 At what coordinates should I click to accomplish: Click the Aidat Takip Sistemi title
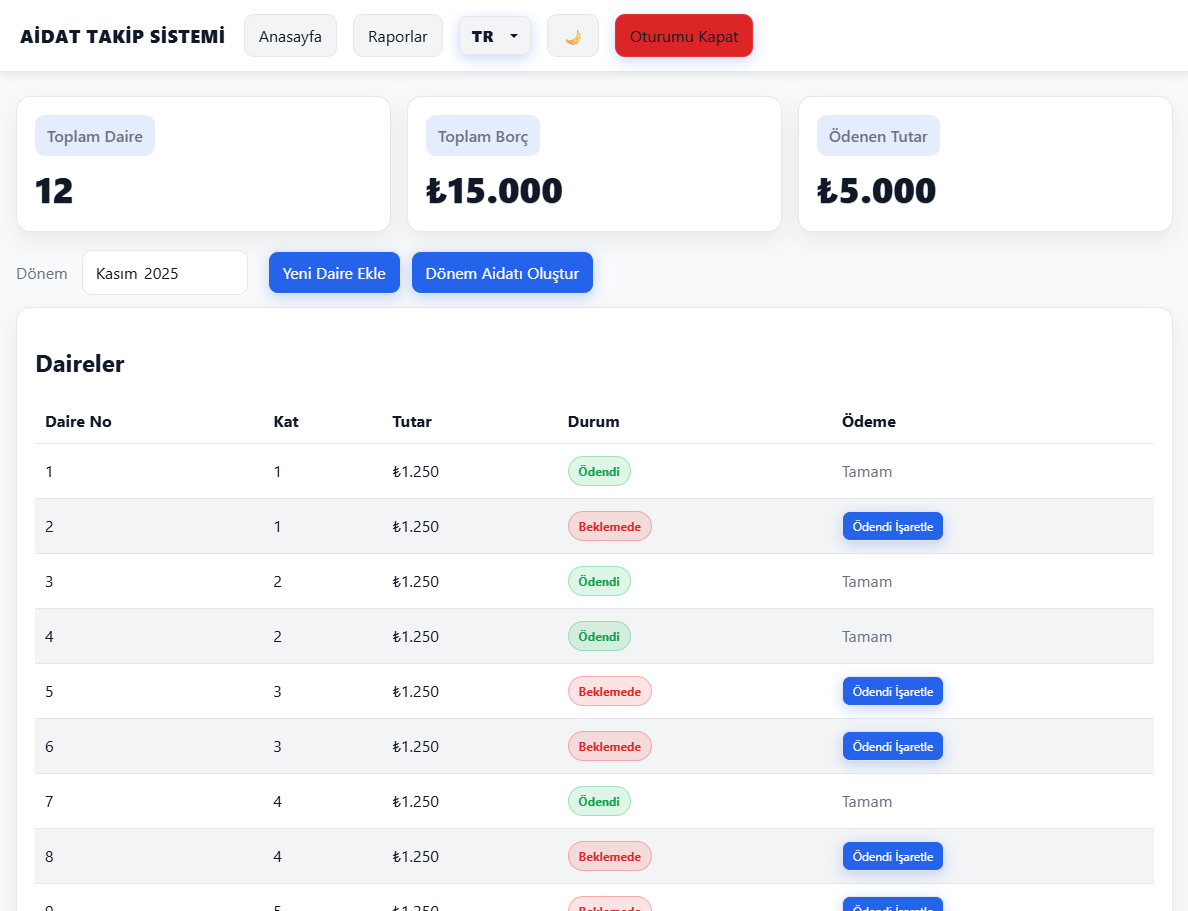click(x=122, y=36)
